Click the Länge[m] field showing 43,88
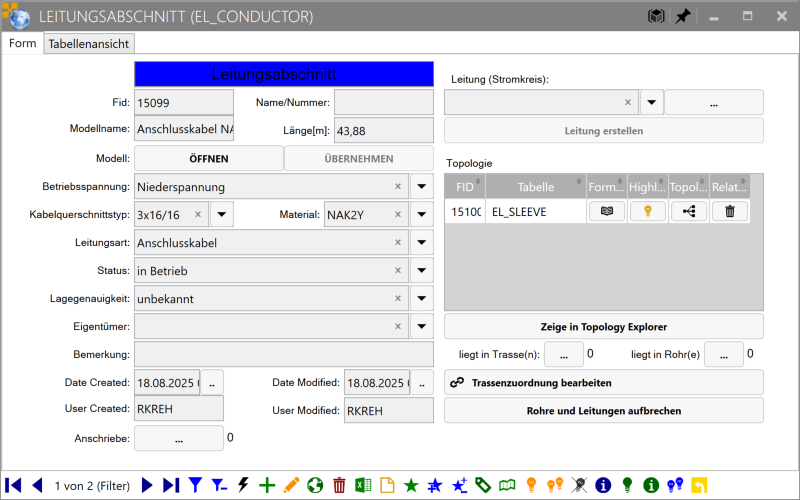The height and width of the screenshot is (500, 800). pos(384,131)
